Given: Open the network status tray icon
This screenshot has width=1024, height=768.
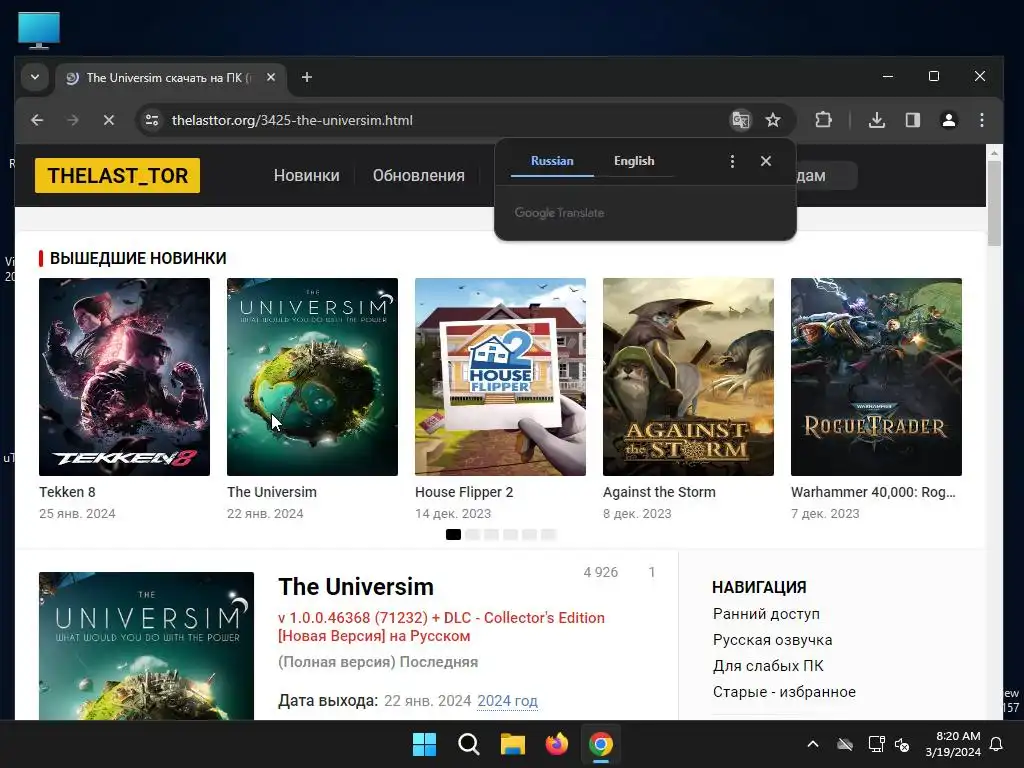Looking at the screenshot, I should click(x=876, y=744).
